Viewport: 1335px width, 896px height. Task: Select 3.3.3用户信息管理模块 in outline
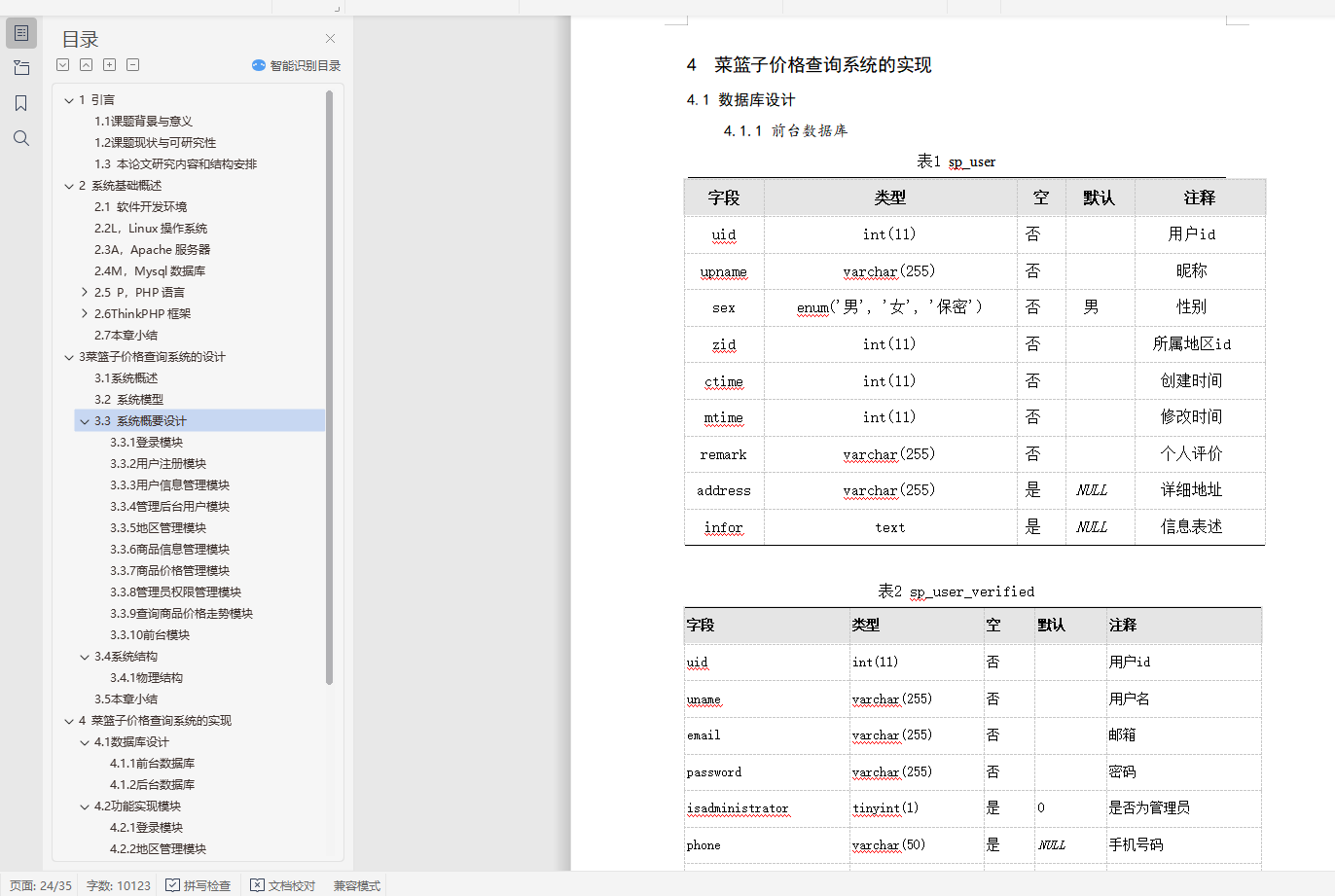pos(169,485)
